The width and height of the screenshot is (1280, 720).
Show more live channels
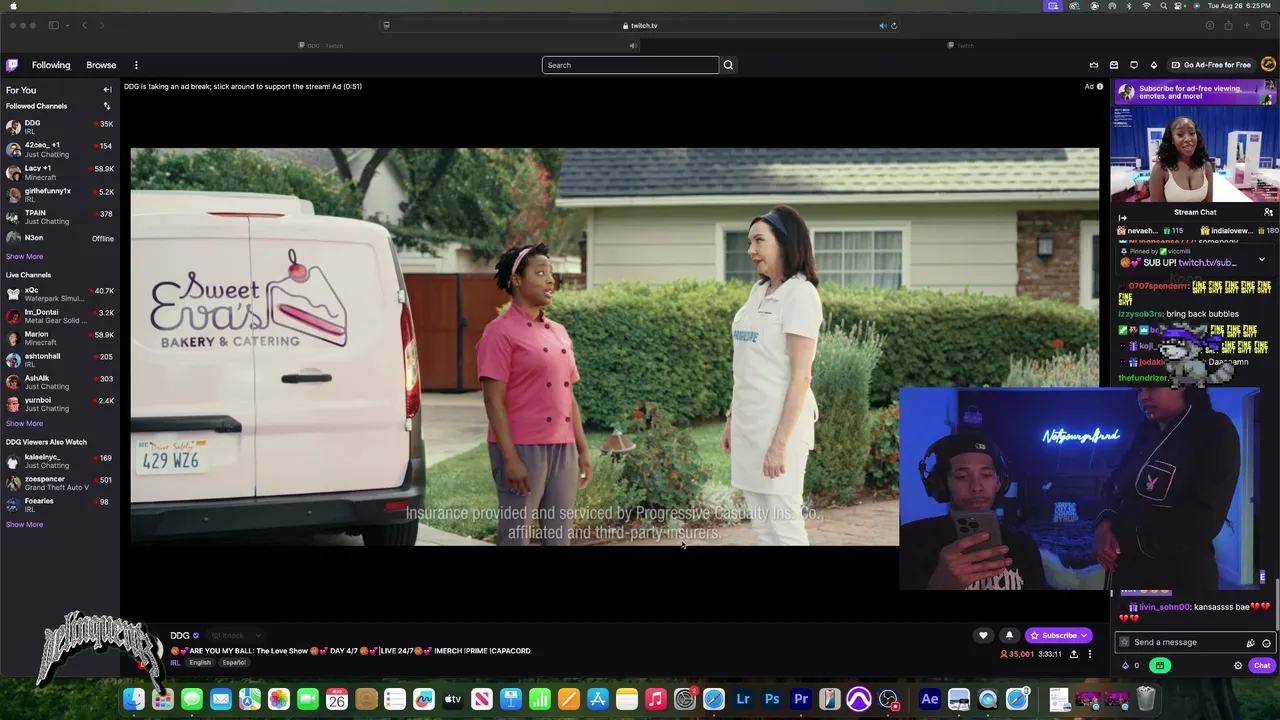pos(24,423)
